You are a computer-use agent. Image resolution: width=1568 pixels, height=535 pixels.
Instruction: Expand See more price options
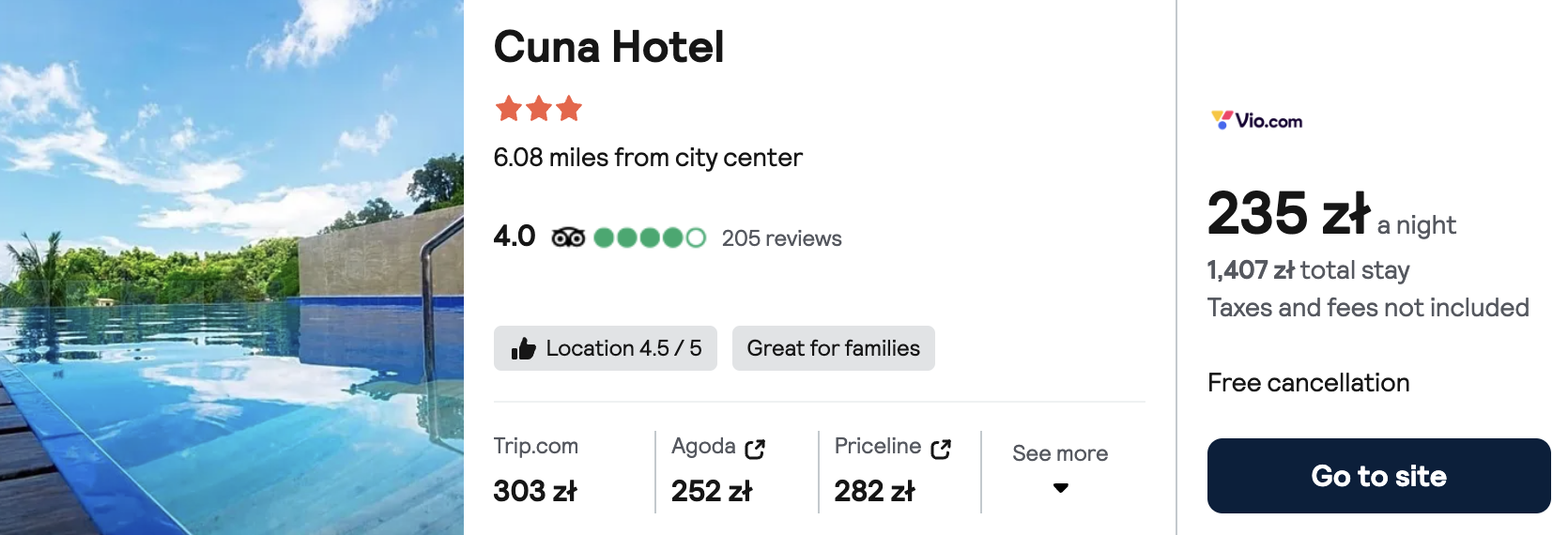(1059, 454)
